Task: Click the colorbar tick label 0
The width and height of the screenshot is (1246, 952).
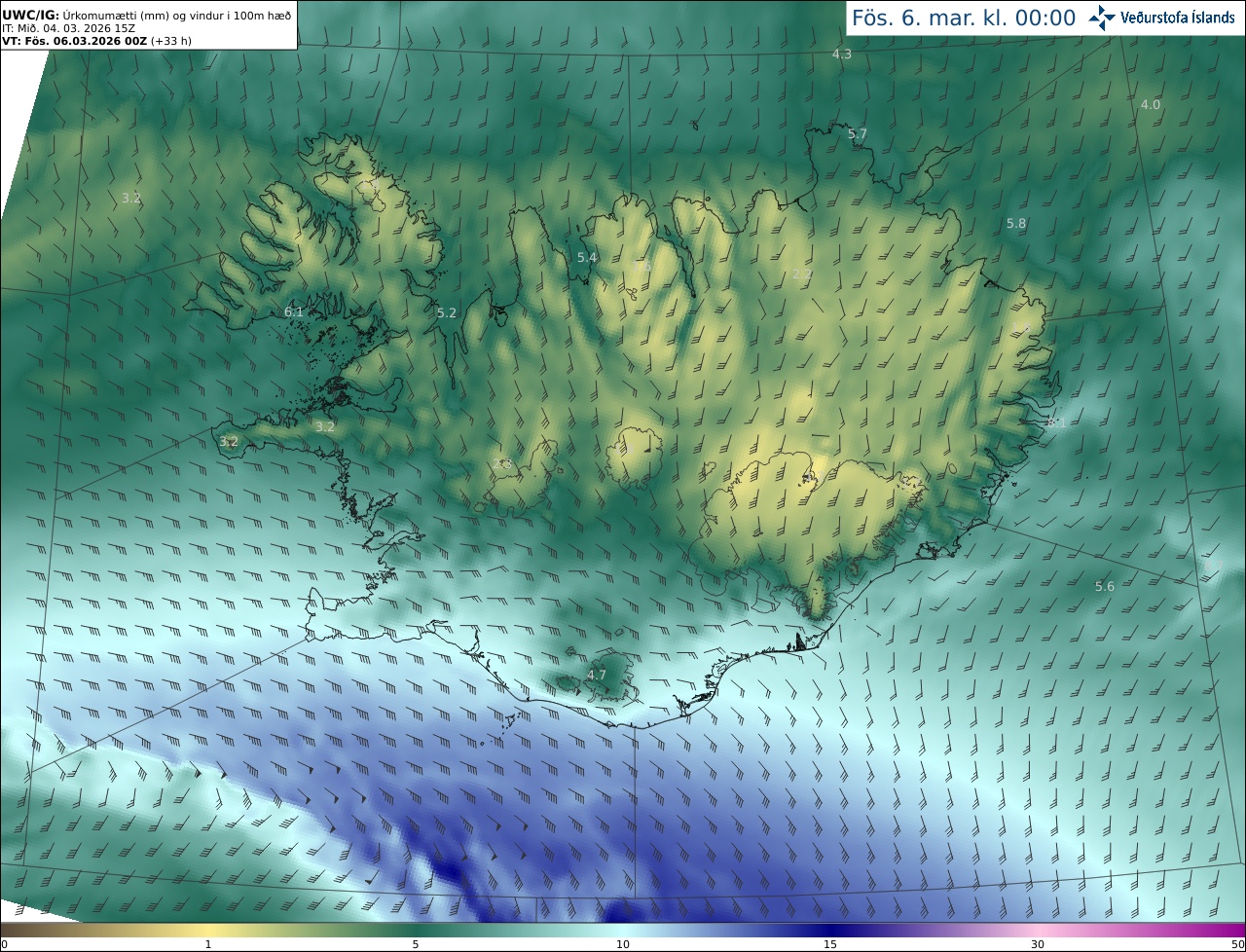Action: (4, 944)
